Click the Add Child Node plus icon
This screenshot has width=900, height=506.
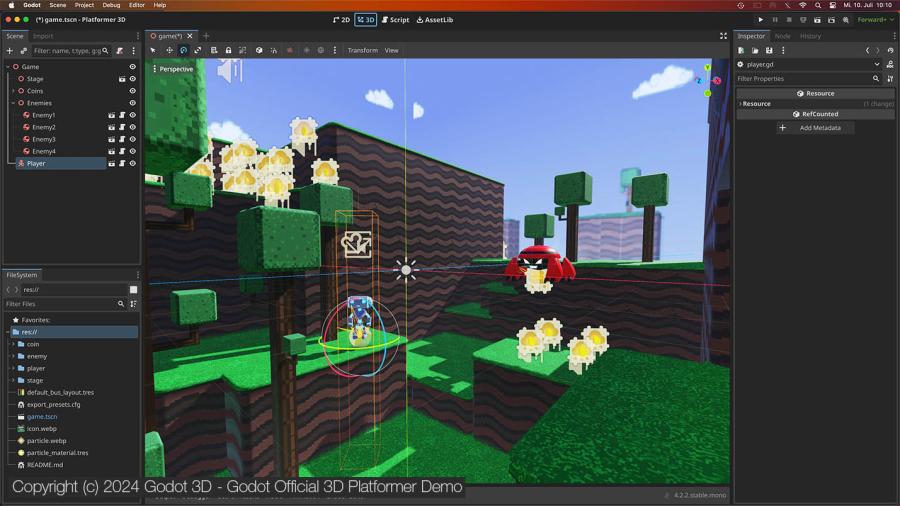click(10, 51)
